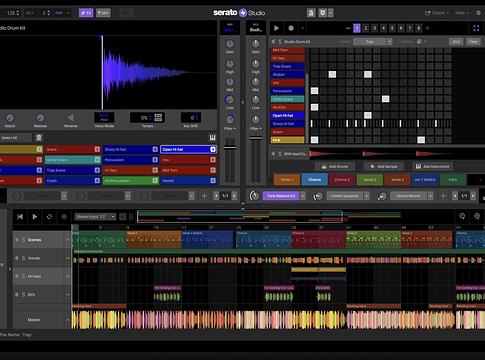Click the scene record button
485x360 pixels.
291,28
